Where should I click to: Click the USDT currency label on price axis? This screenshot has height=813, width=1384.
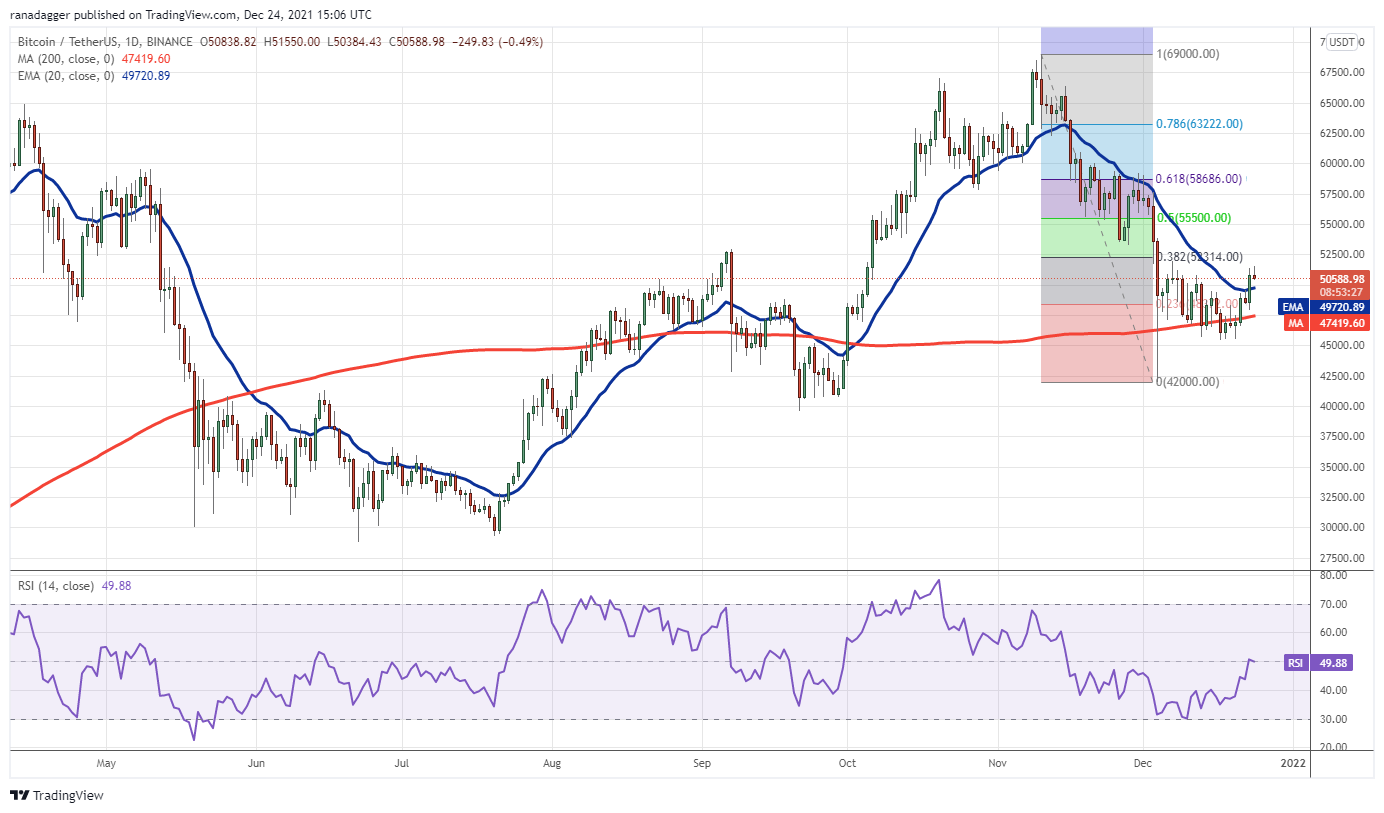(1341, 42)
